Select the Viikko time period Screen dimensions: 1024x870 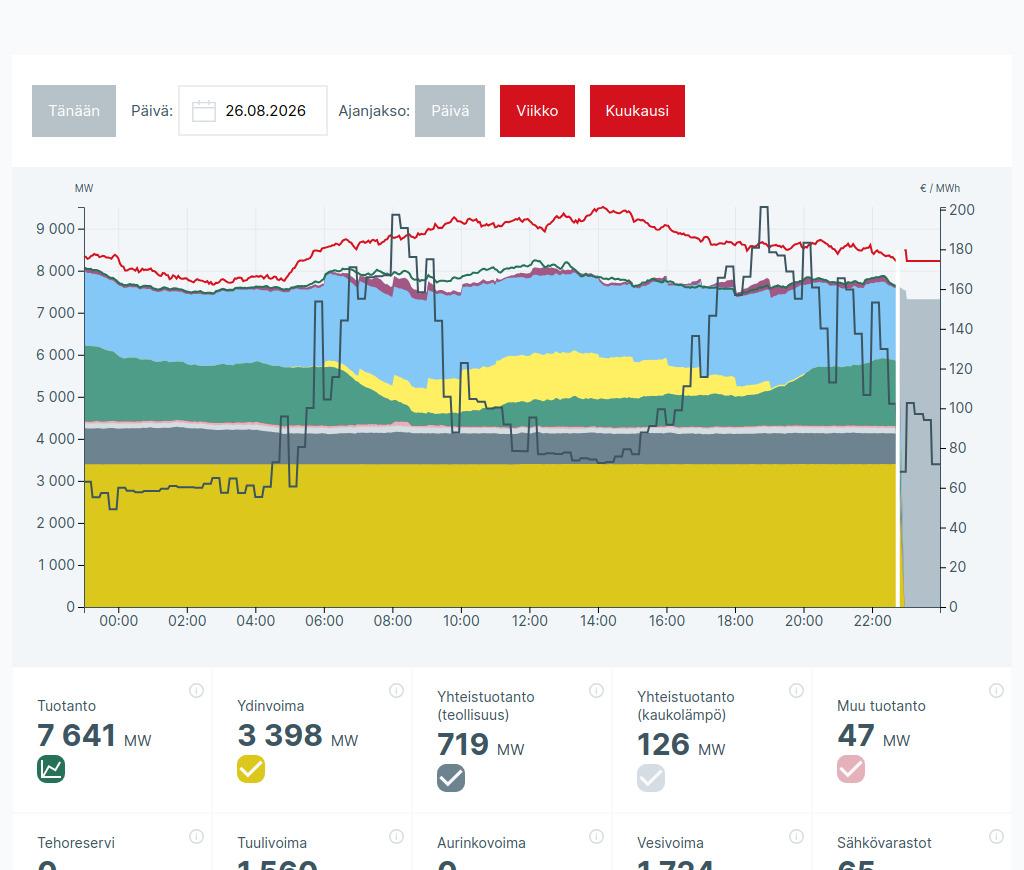[x=537, y=111]
